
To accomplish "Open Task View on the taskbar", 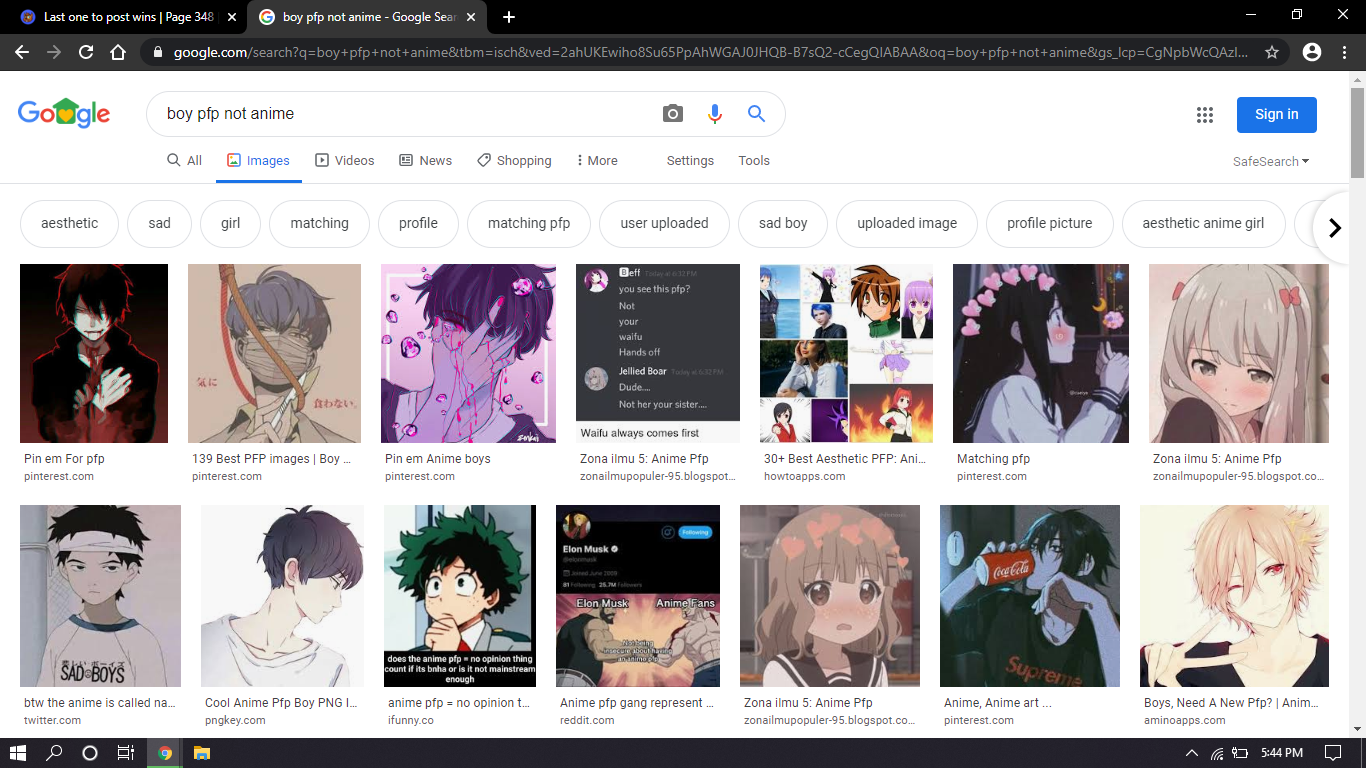I will click(126, 753).
